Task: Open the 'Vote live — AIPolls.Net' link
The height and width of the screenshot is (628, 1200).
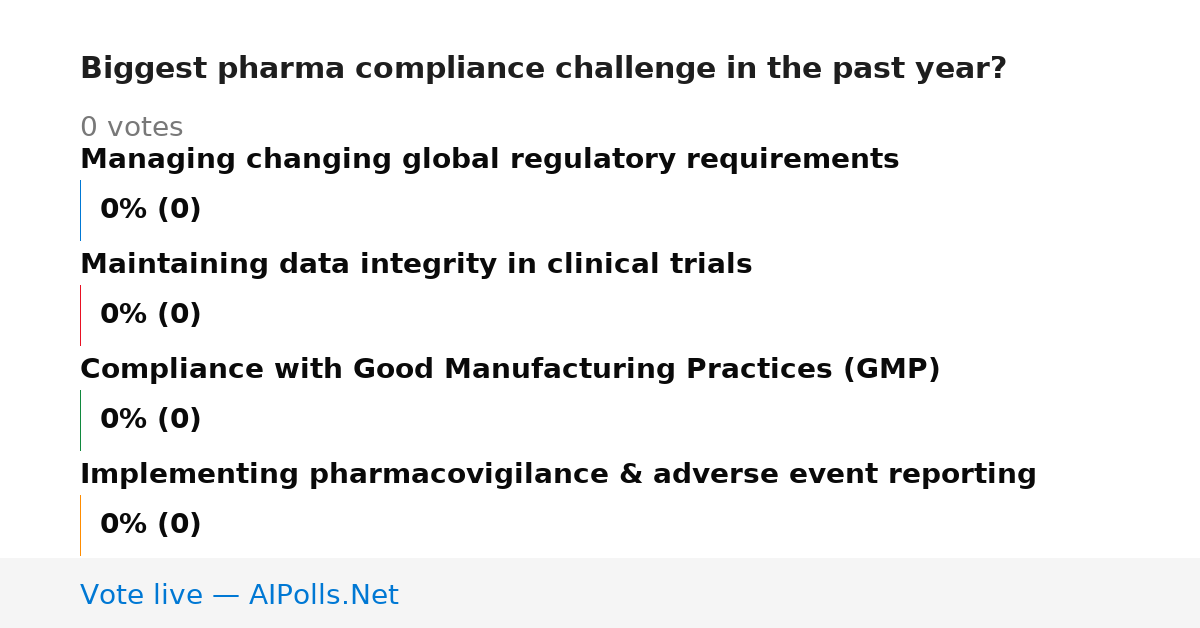Action: (x=239, y=596)
